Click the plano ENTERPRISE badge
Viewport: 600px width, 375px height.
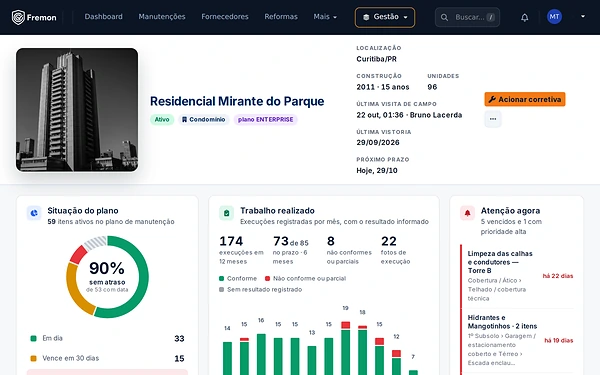coord(266,119)
